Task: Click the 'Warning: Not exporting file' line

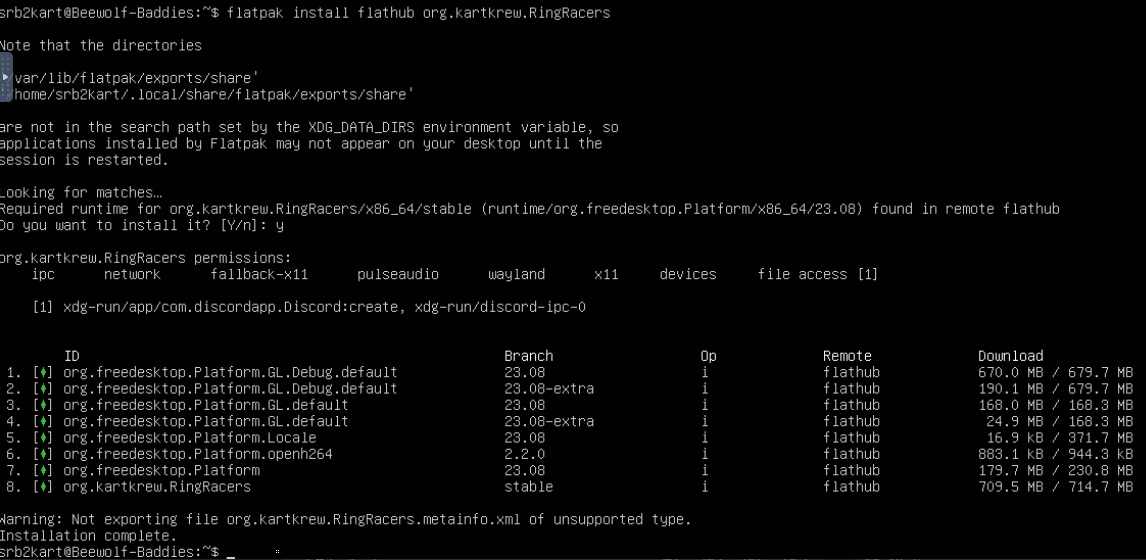Action: coord(345,520)
